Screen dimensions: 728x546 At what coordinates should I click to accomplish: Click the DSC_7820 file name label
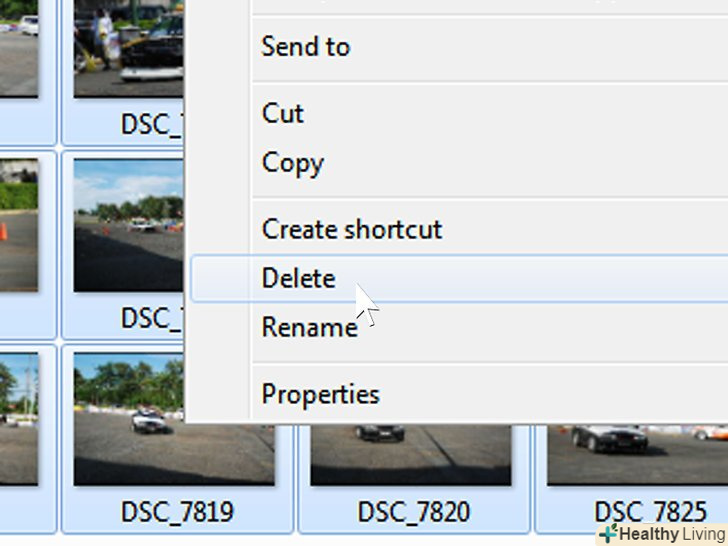pos(413,513)
